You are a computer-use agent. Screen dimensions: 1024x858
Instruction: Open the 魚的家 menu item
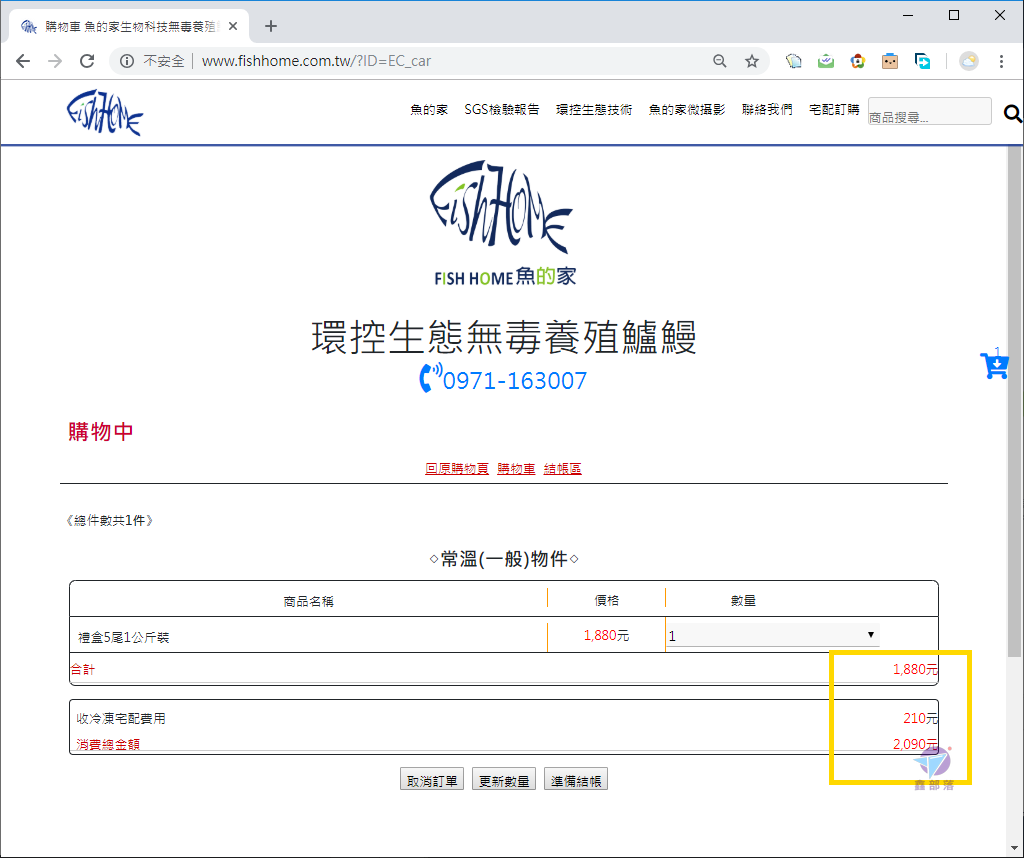click(429, 110)
